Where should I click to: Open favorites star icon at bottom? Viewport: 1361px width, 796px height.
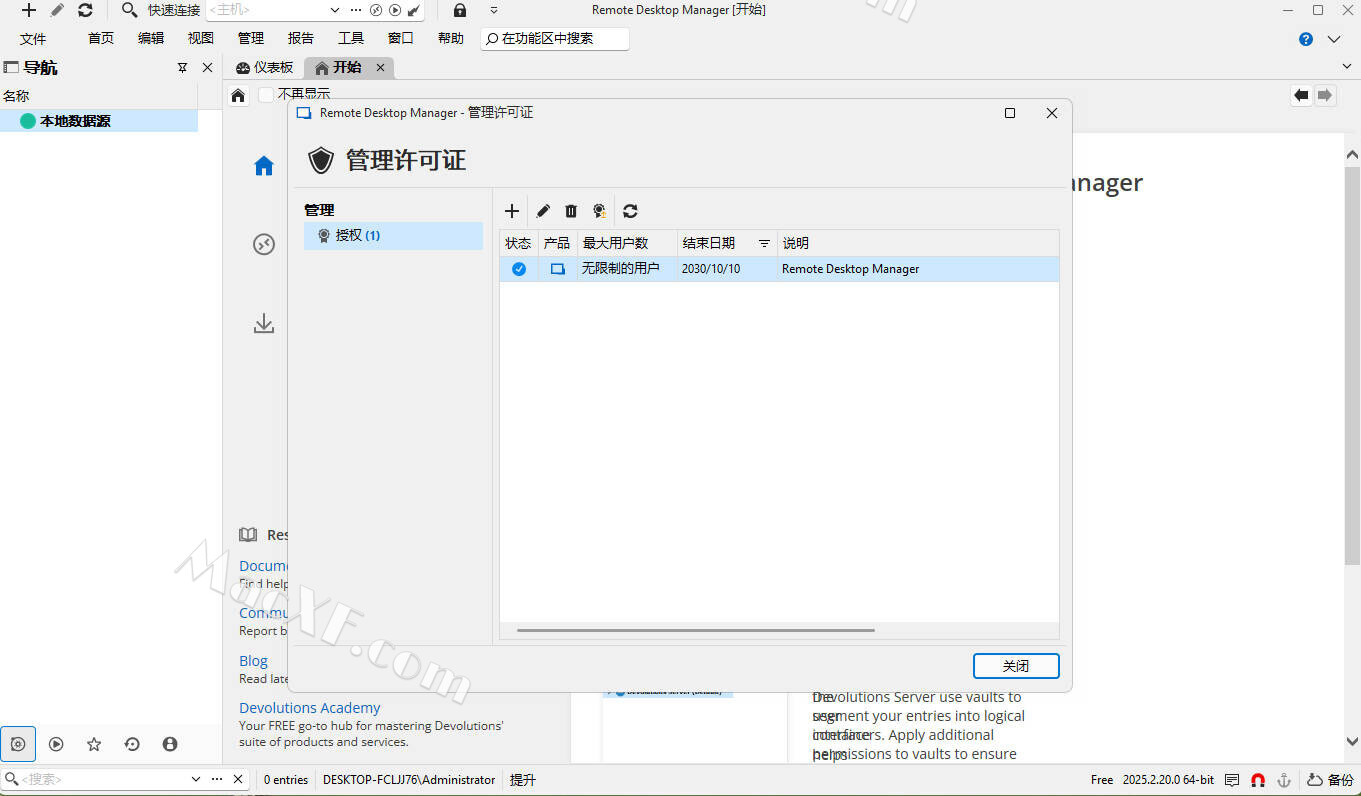click(94, 744)
